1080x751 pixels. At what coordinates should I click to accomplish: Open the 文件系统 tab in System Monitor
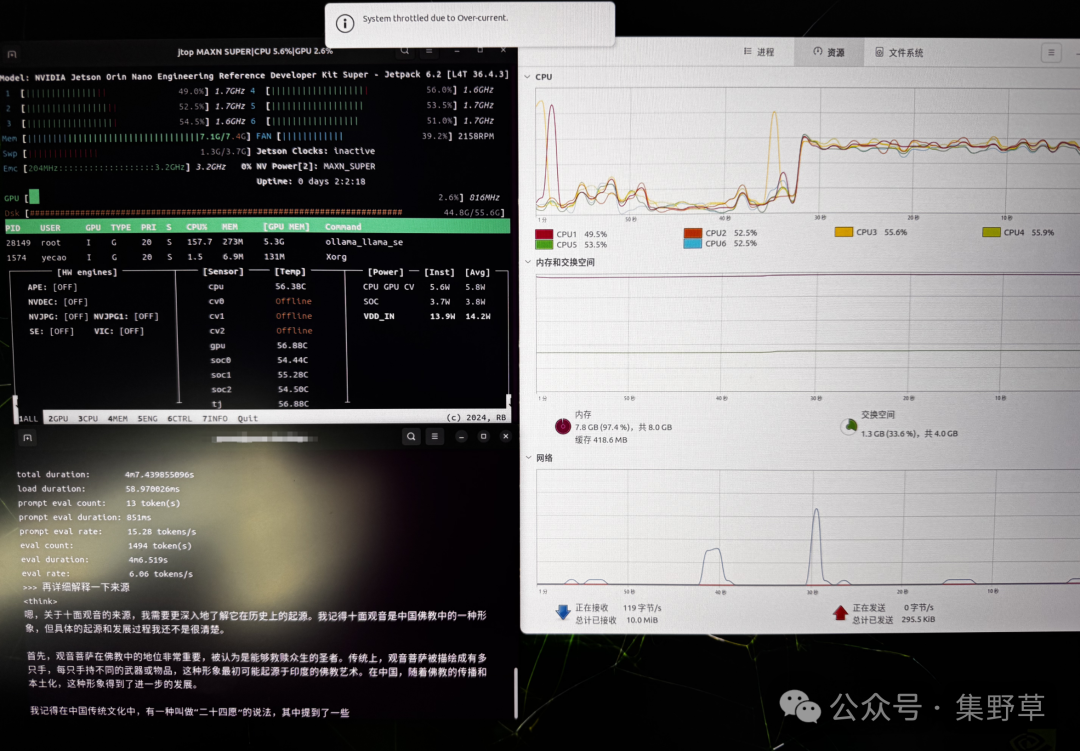899,52
